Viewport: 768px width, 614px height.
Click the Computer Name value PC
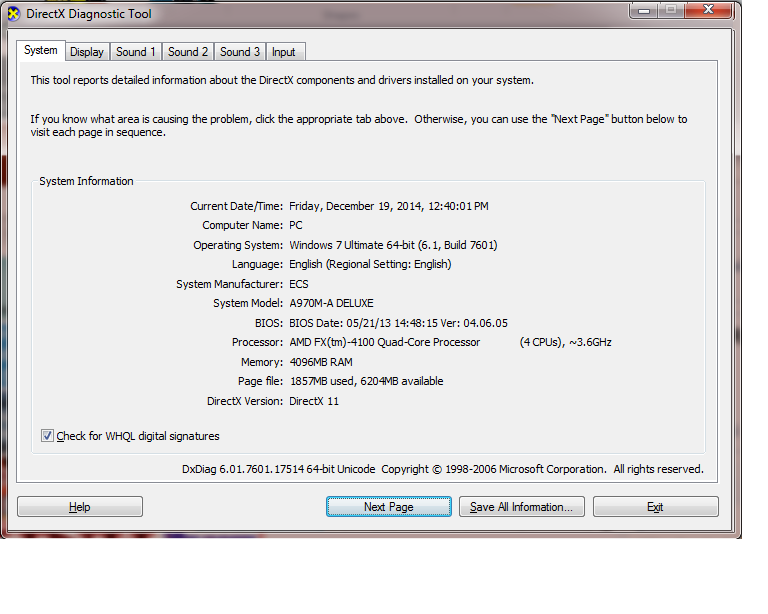296,225
